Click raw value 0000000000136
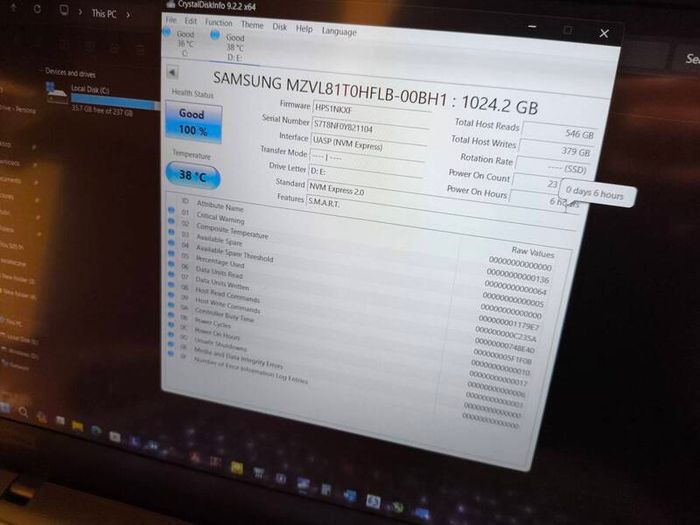 (x=517, y=276)
